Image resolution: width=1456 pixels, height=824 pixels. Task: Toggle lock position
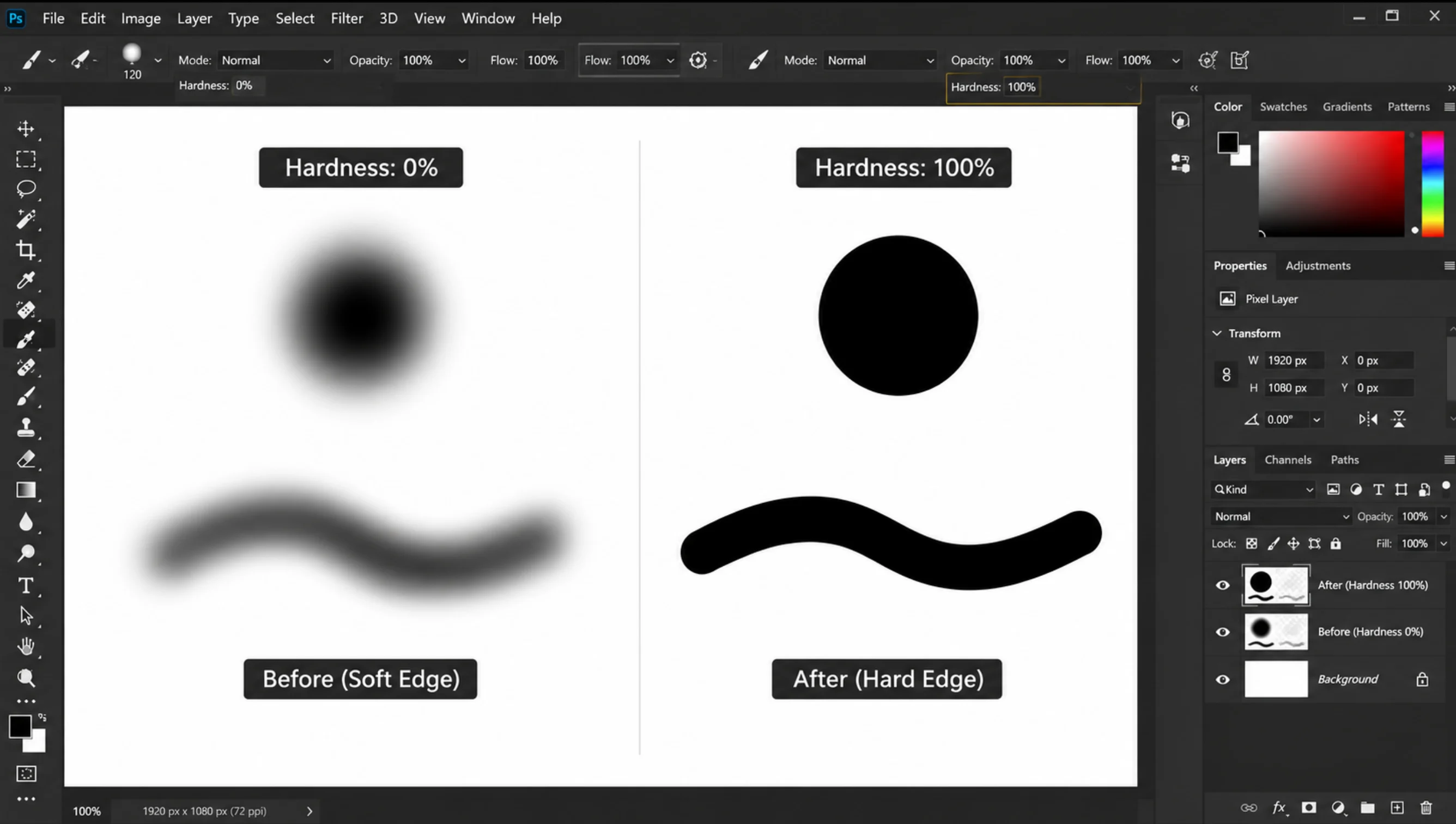1294,544
